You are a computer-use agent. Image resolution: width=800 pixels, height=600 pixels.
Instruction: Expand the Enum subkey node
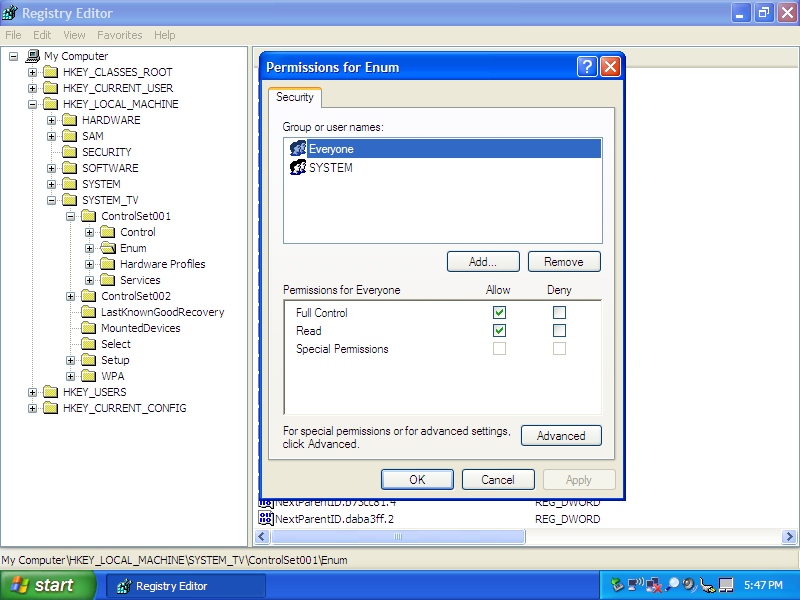[89, 248]
